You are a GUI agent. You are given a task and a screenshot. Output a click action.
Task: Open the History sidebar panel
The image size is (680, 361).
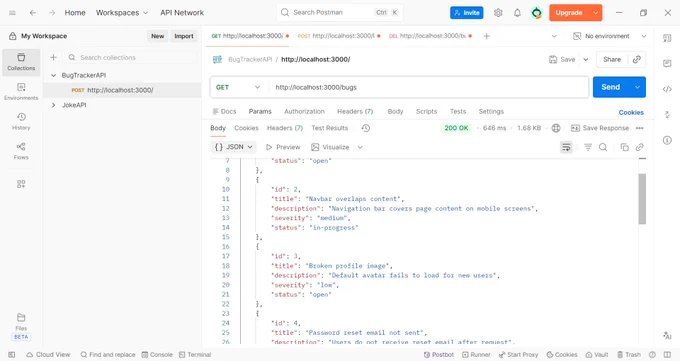point(21,121)
